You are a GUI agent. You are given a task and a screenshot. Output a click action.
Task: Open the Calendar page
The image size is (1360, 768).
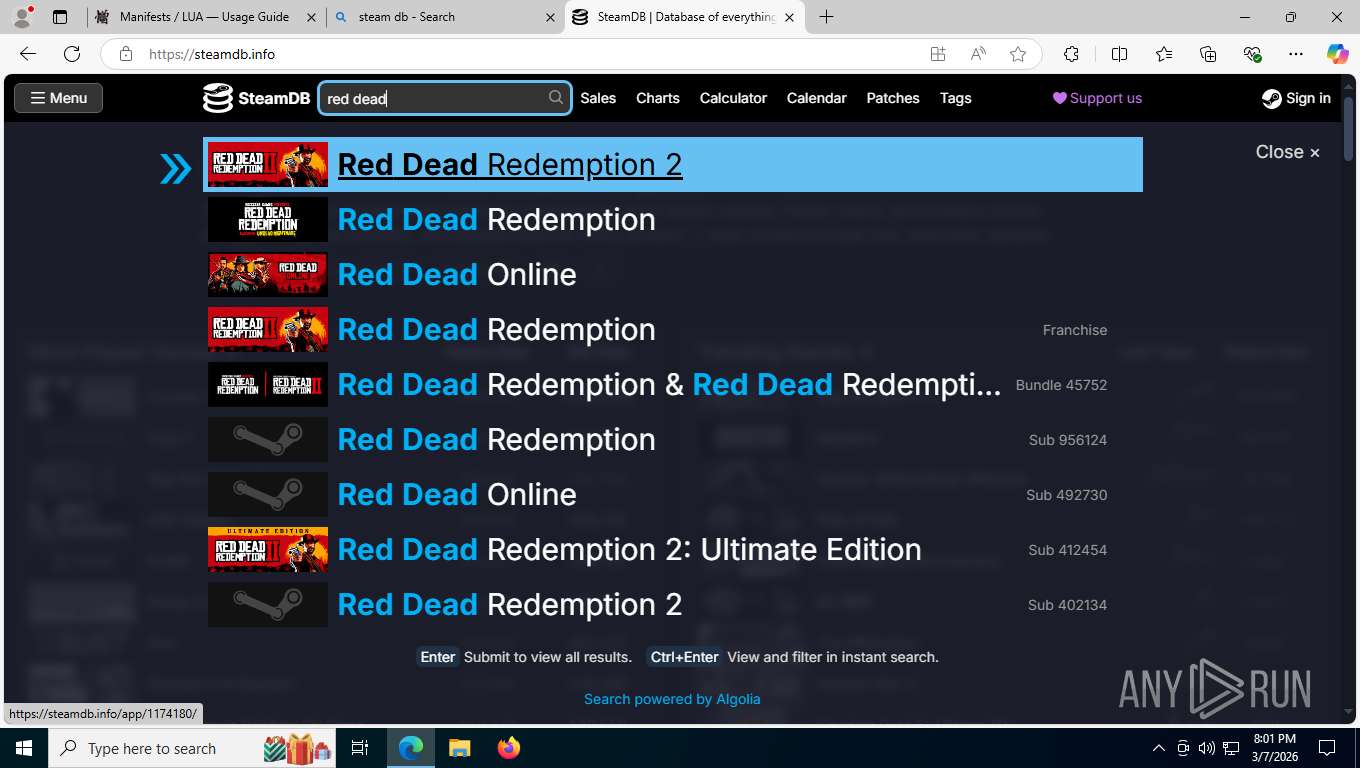pyautogui.click(x=817, y=98)
